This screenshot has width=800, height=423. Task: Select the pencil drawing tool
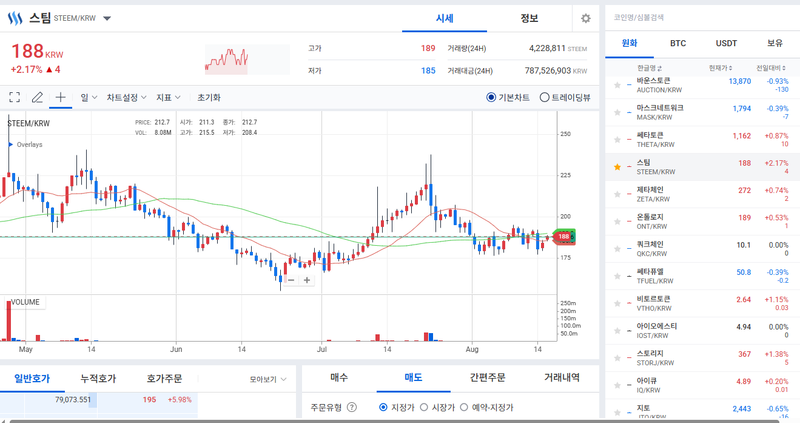pos(37,97)
